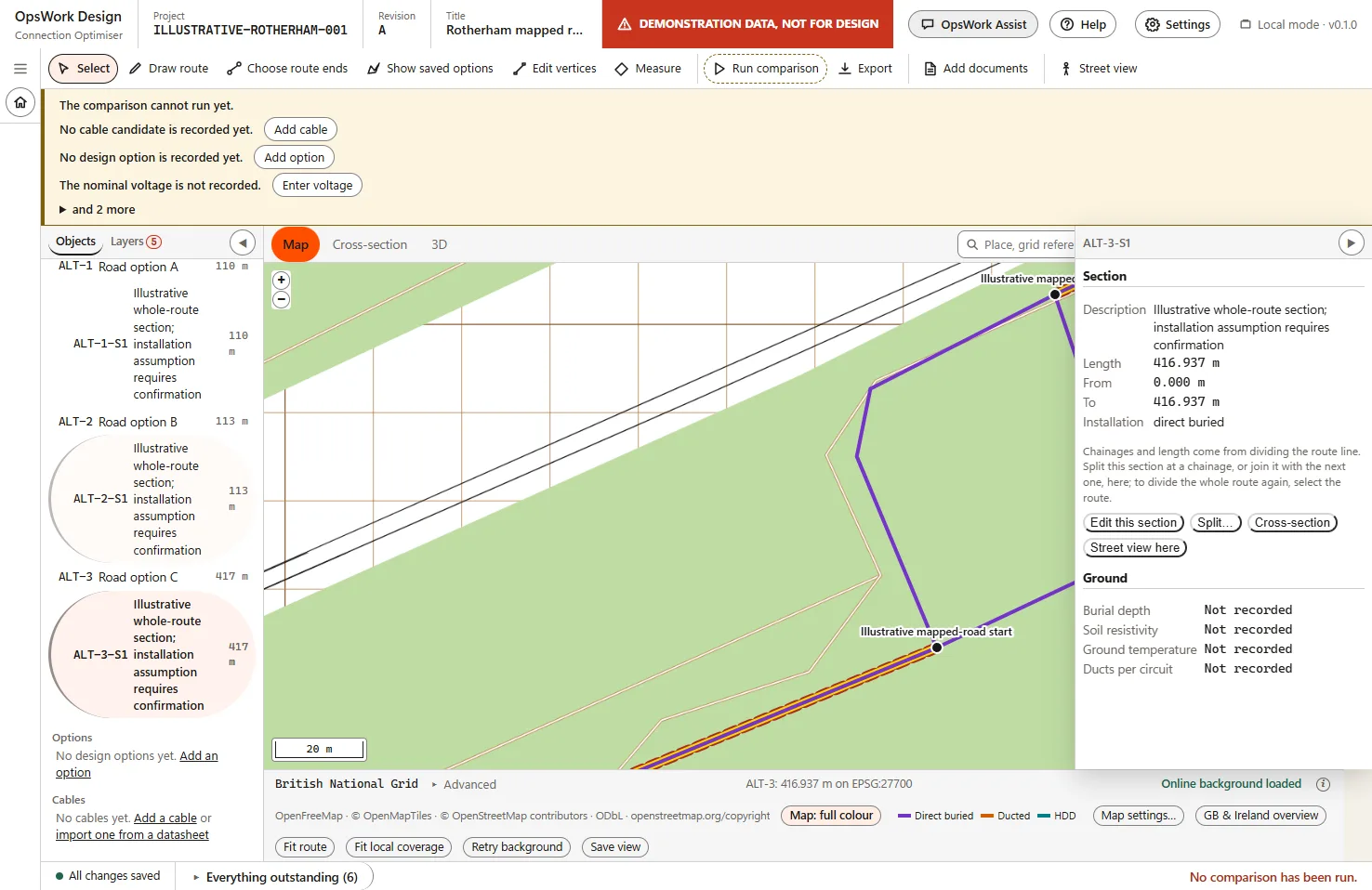The height and width of the screenshot is (890, 1372).
Task: Click the Add cable button
Action: coord(300,130)
